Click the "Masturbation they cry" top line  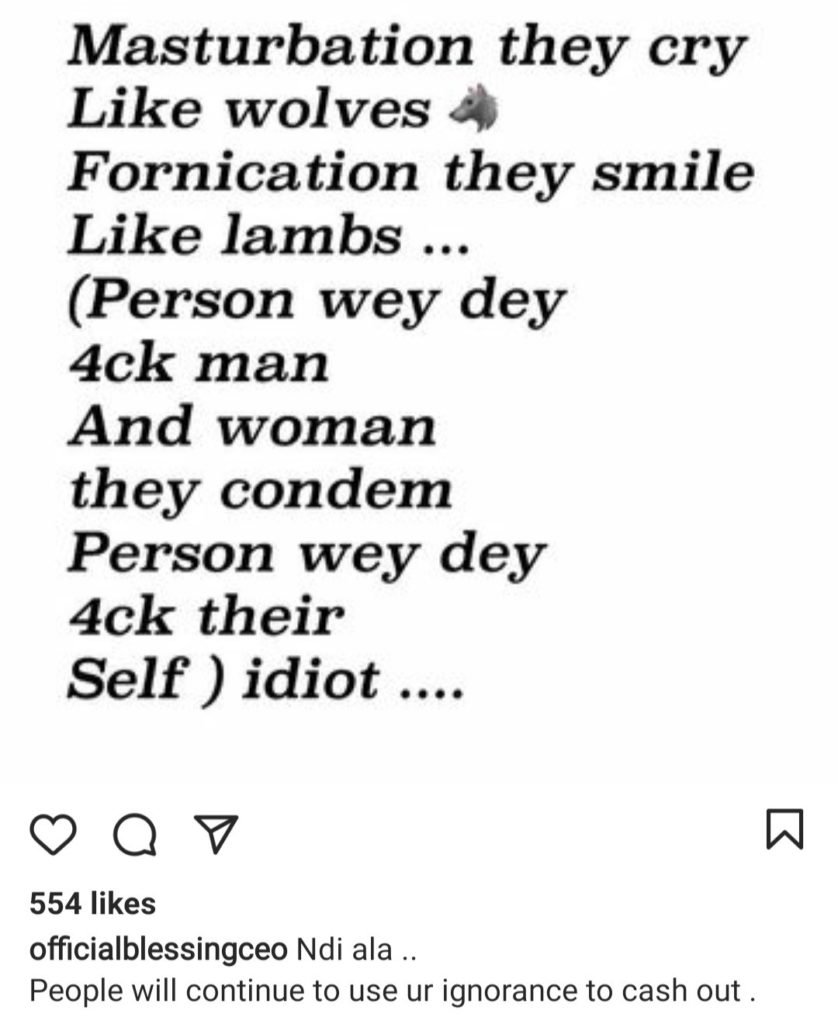coord(407,48)
